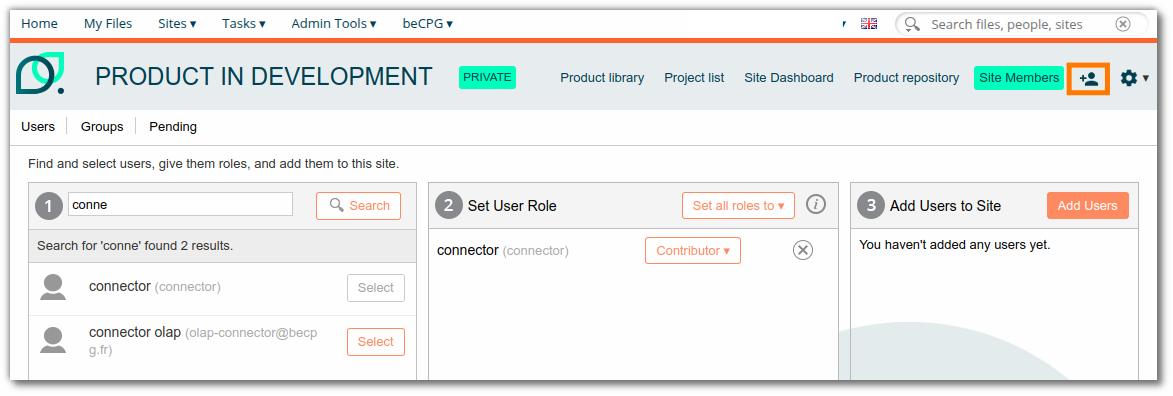This screenshot has width=1173, height=396.
Task: Click connector name in Set User Role
Action: pos(468,250)
